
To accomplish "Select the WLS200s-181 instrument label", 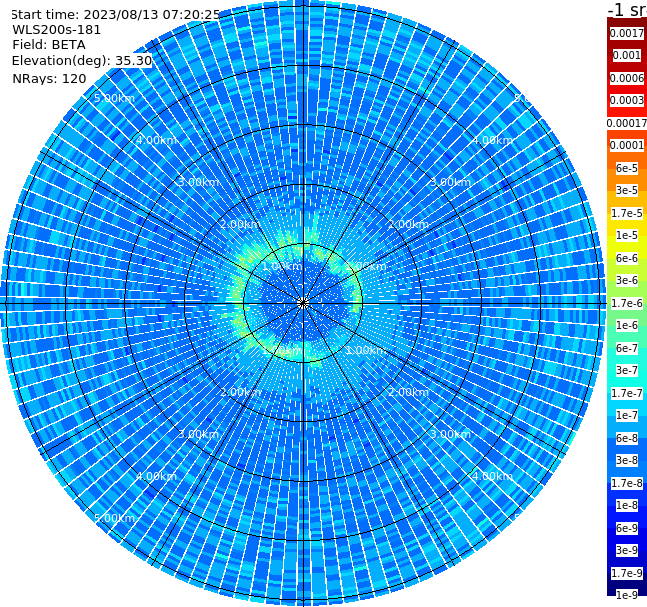I will (x=57, y=30).
